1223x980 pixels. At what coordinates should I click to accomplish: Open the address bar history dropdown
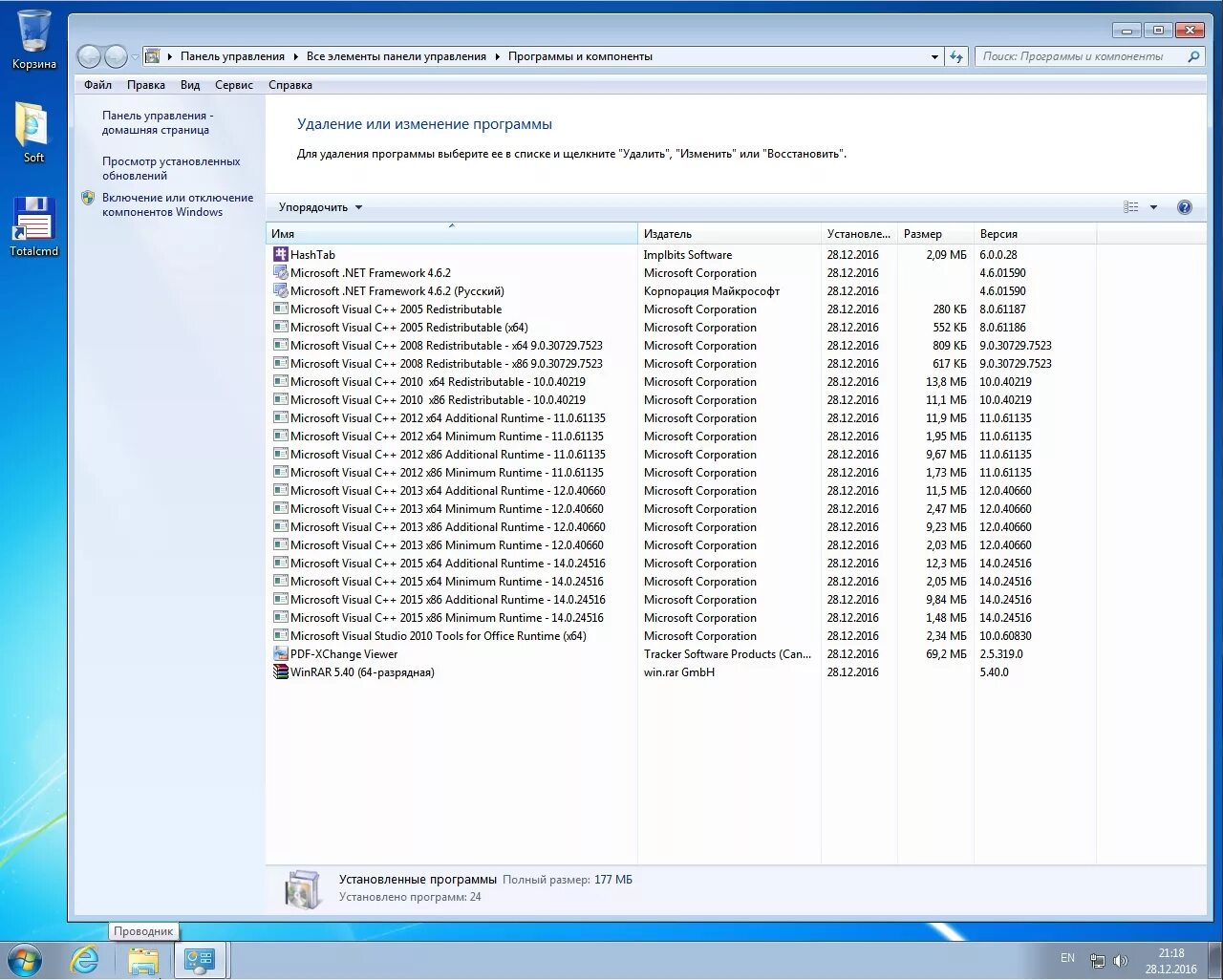pos(934,56)
